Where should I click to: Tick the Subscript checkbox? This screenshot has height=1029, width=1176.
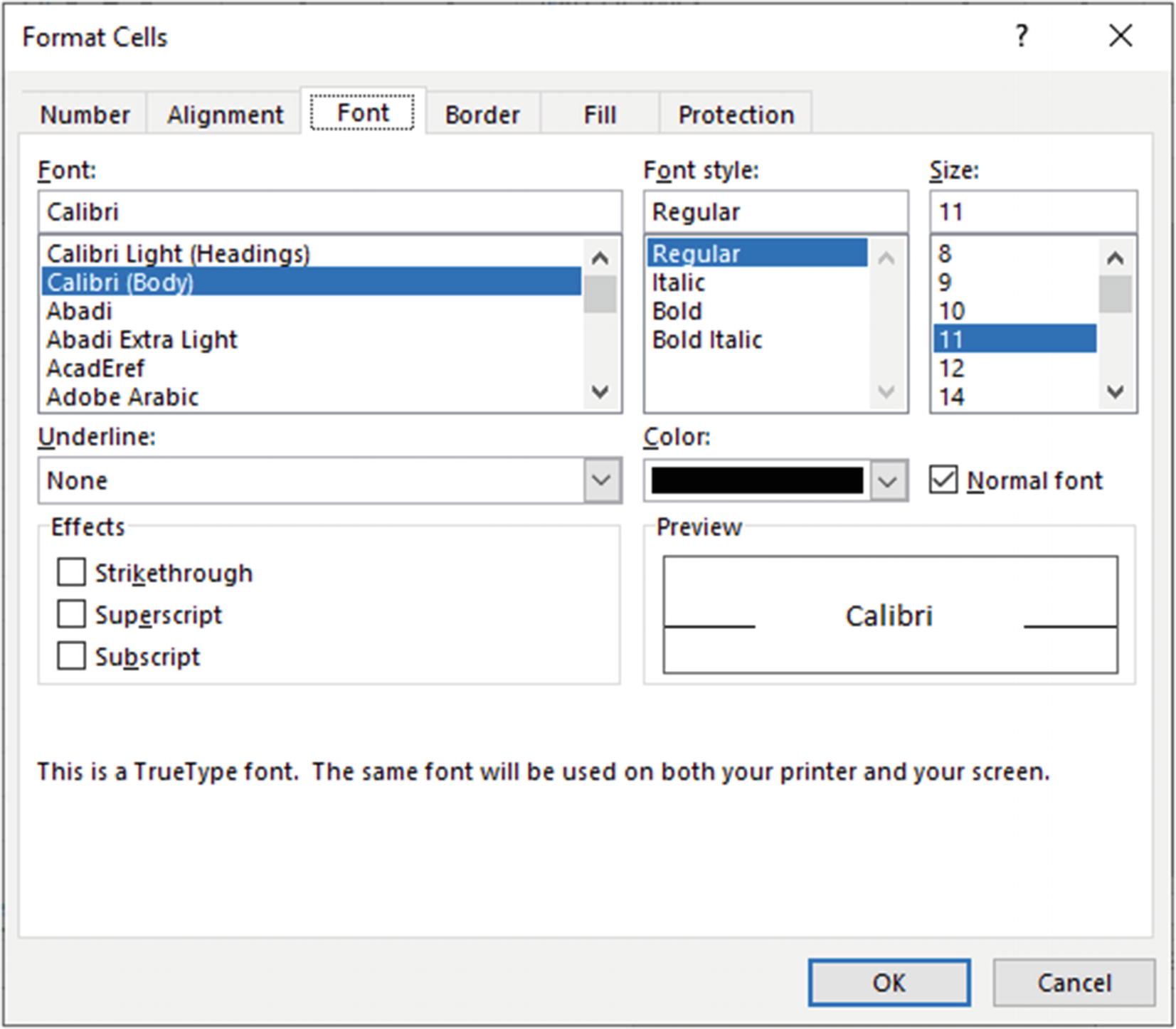(x=71, y=656)
